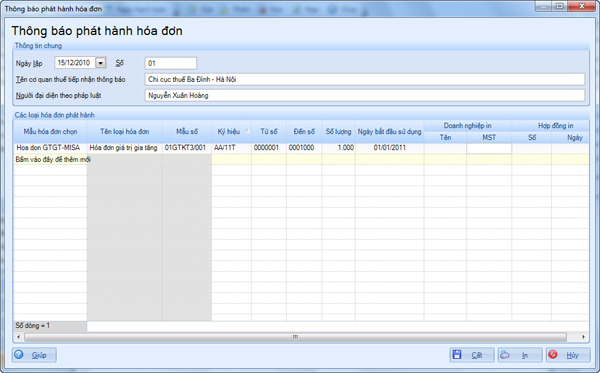Select the Hoa don GTGT-MISA cell
Screen dimensions: 600x373
(x=50, y=148)
